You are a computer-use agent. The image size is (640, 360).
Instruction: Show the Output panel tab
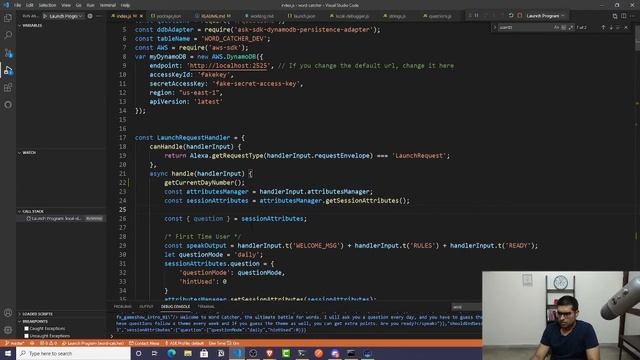coord(146,307)
